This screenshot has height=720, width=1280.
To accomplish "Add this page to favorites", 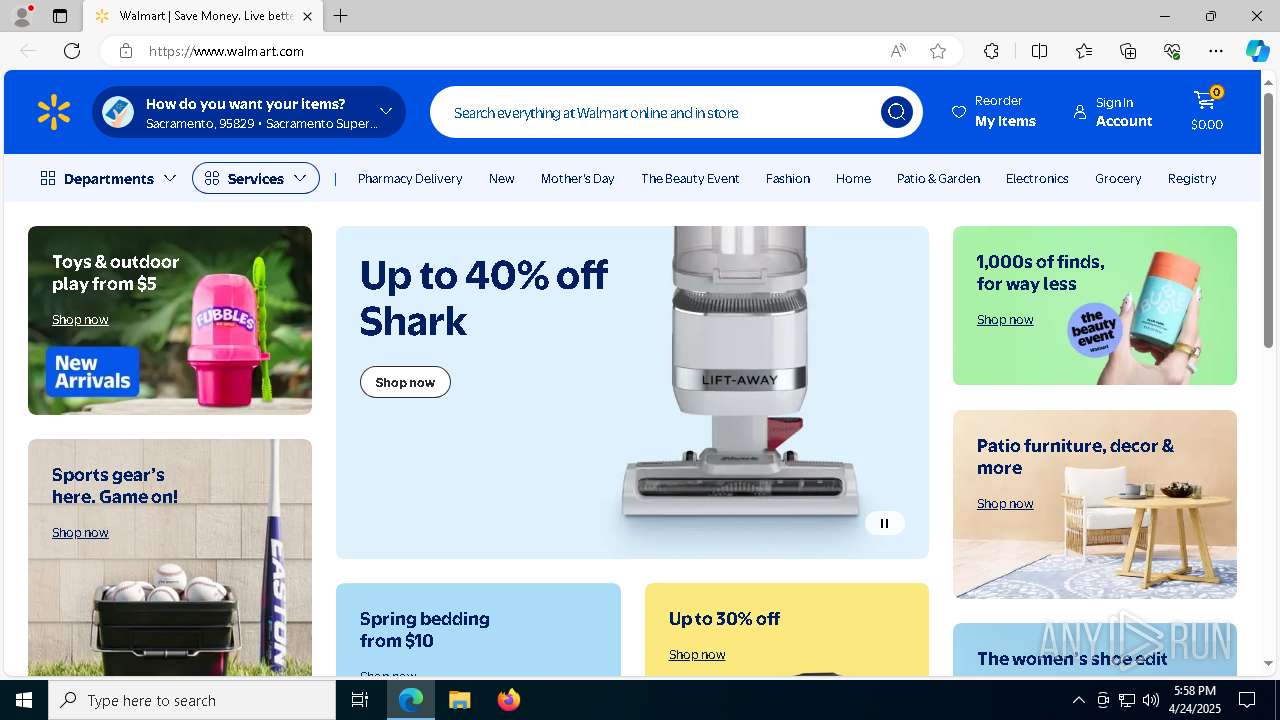I will click(x=938, y=51).
